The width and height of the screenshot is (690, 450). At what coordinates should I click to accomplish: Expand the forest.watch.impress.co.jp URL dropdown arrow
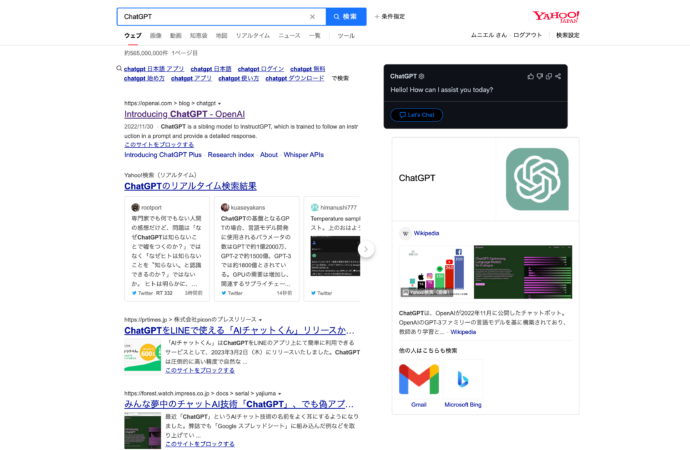tap(280, 394)
